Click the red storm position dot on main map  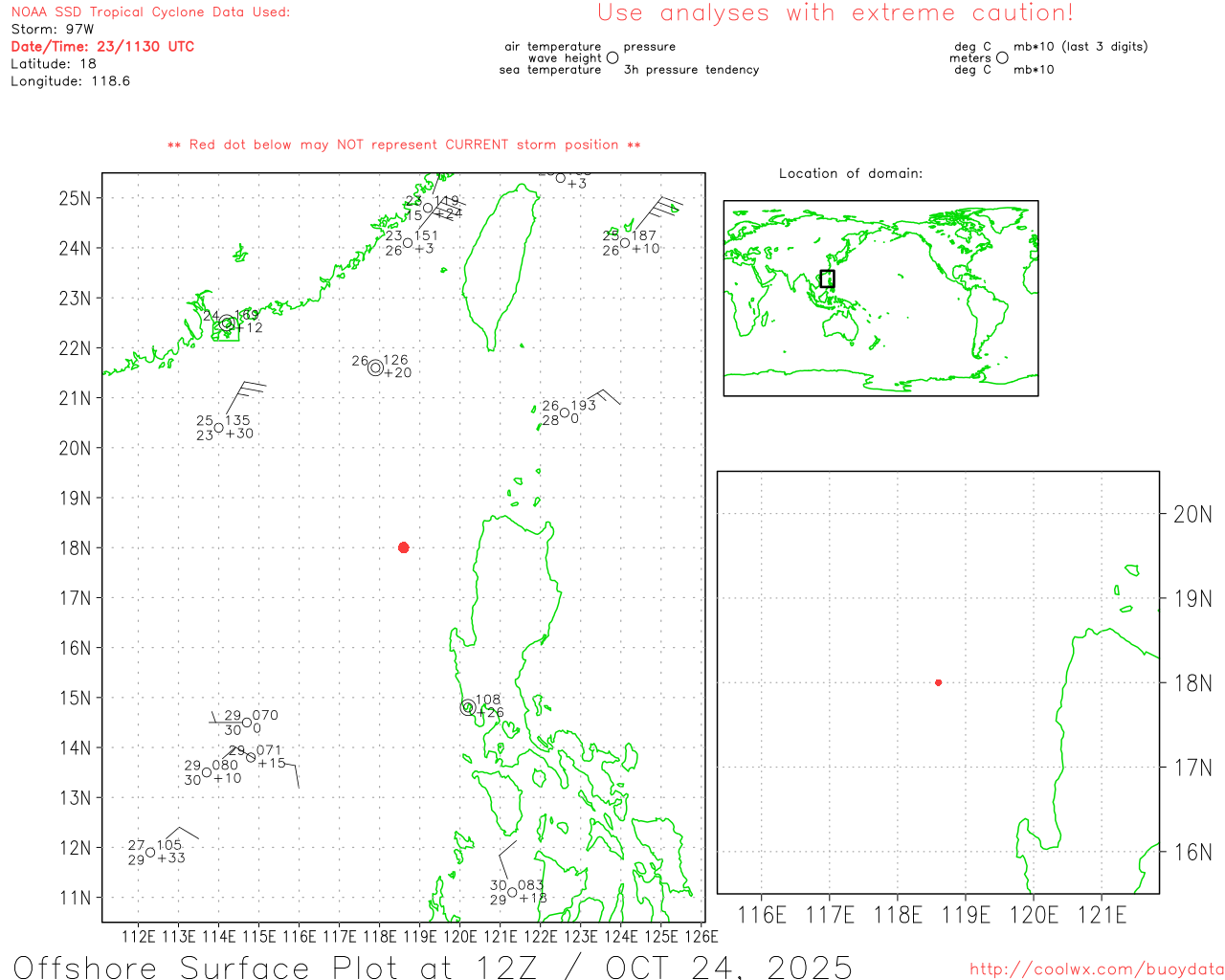click(x=403, y=547)
